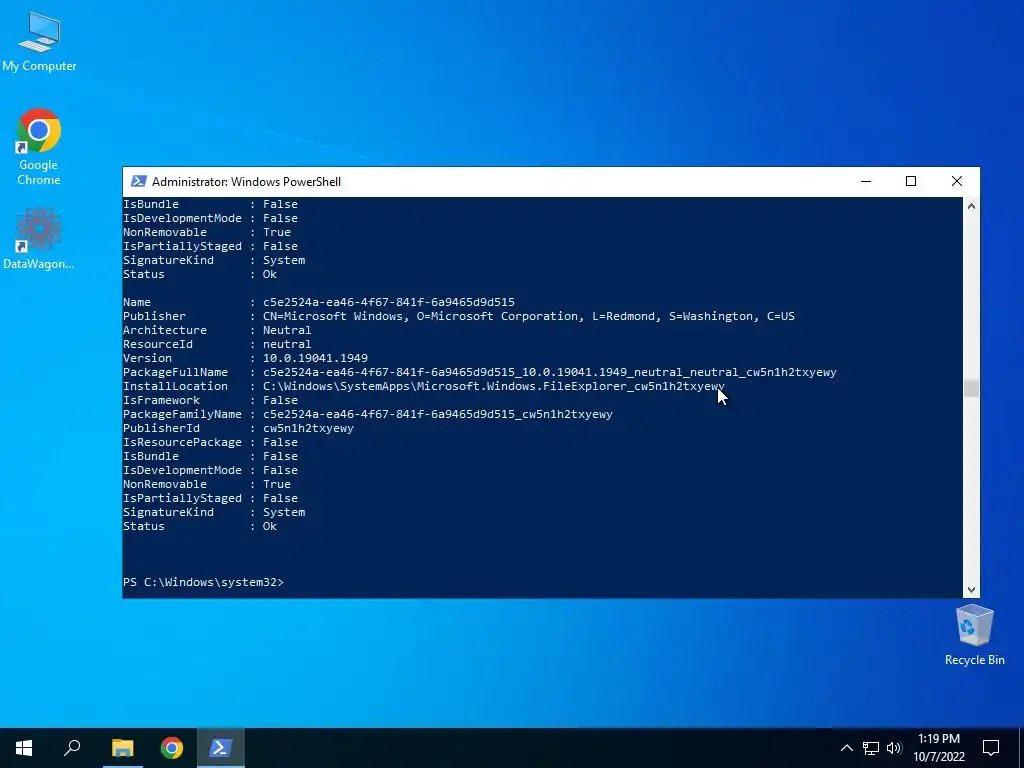This screenshot has width=1024, height=768.
Task: Click the IsResourcePackage False line
Action: pos(210,442)
